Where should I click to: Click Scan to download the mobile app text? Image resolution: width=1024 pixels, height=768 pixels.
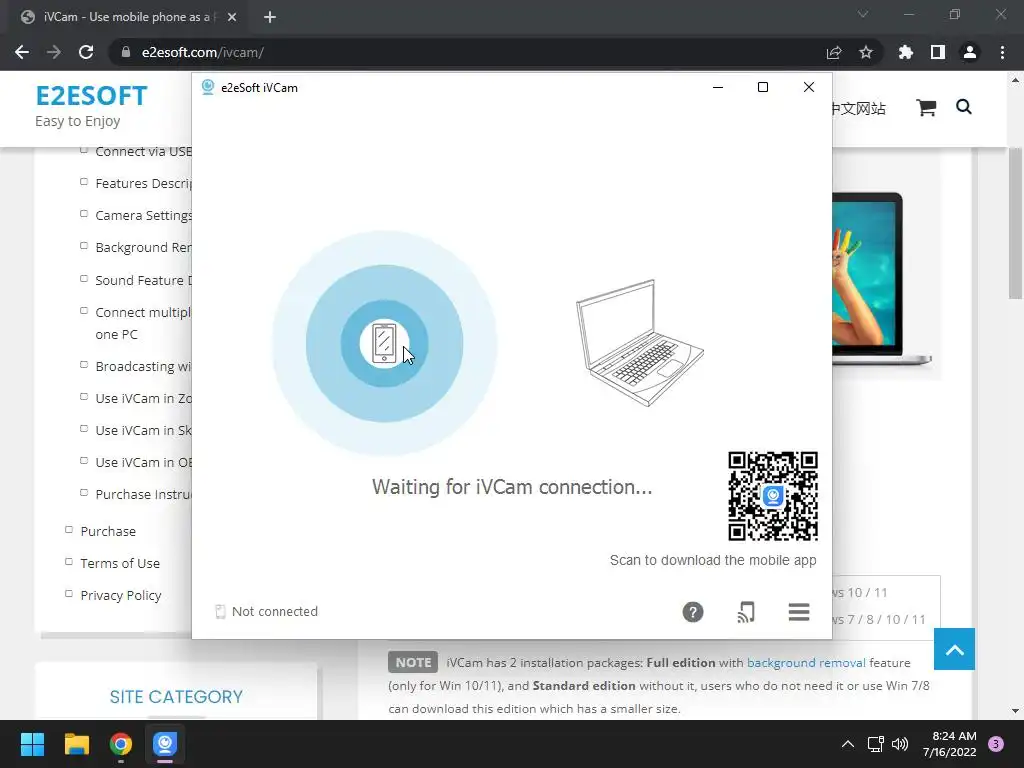[x=713, y=560]
